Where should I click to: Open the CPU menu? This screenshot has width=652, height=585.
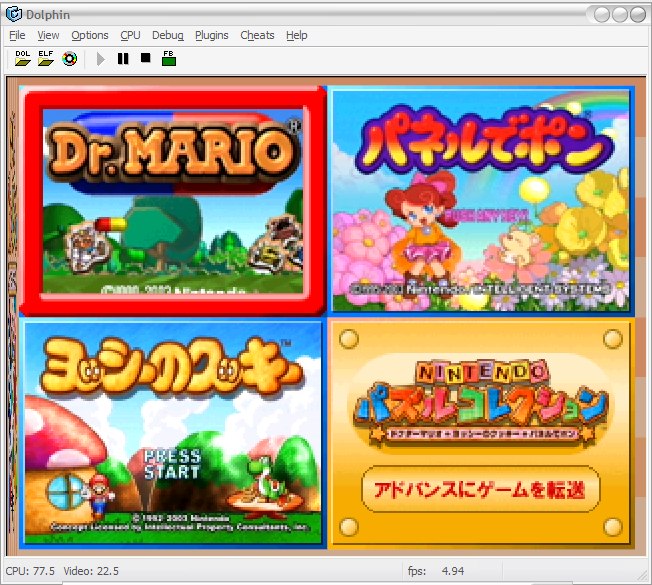coord(130,35)
